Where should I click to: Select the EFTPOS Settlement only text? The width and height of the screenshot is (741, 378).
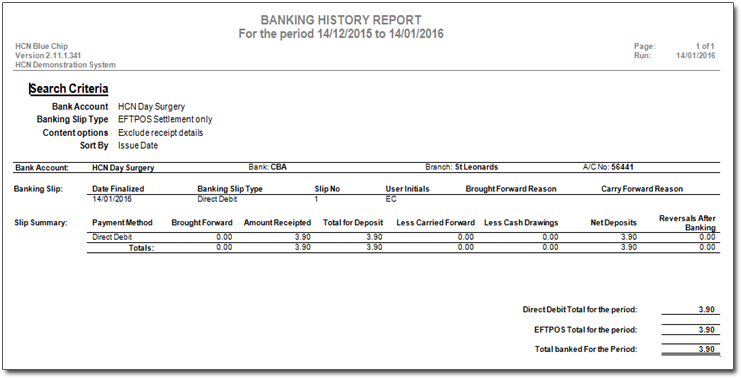point(165,120)
